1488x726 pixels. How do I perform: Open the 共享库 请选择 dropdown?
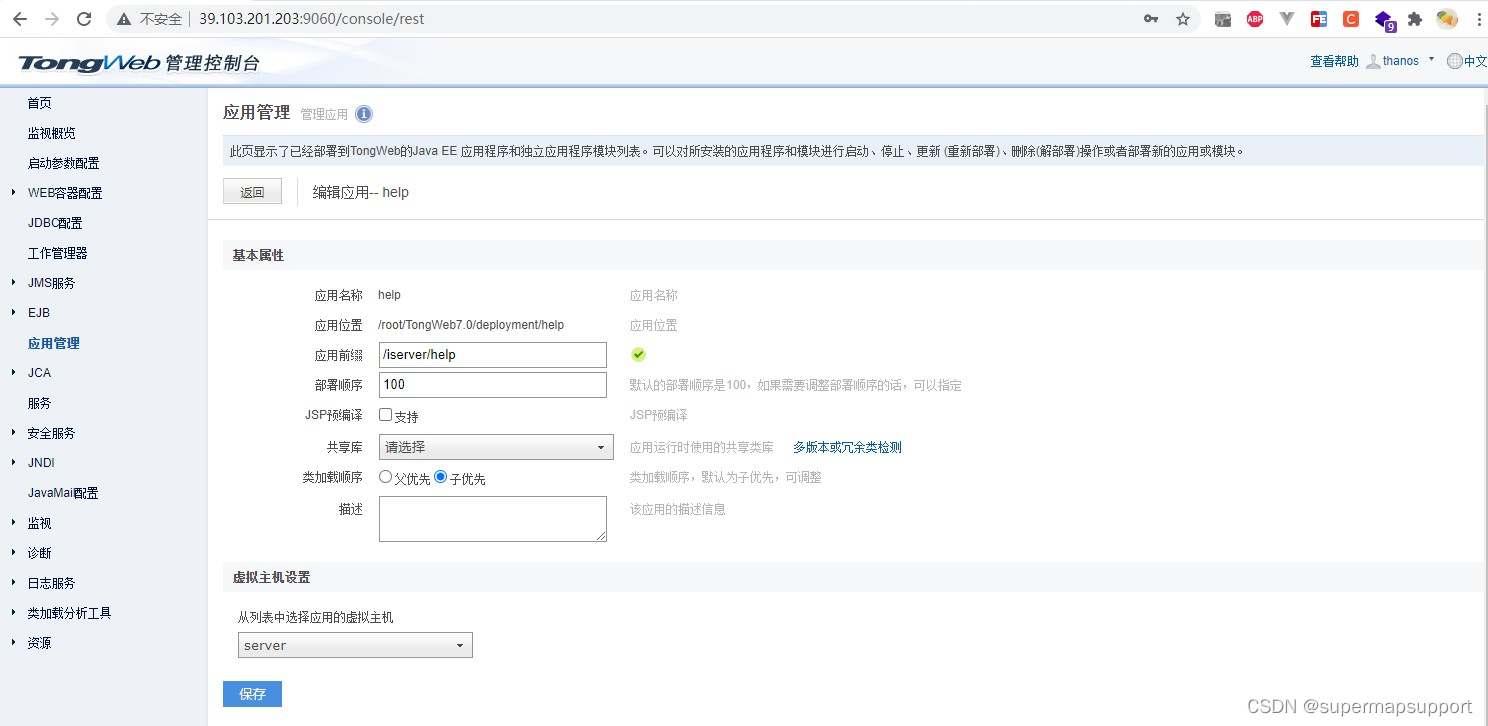[496, 447]
